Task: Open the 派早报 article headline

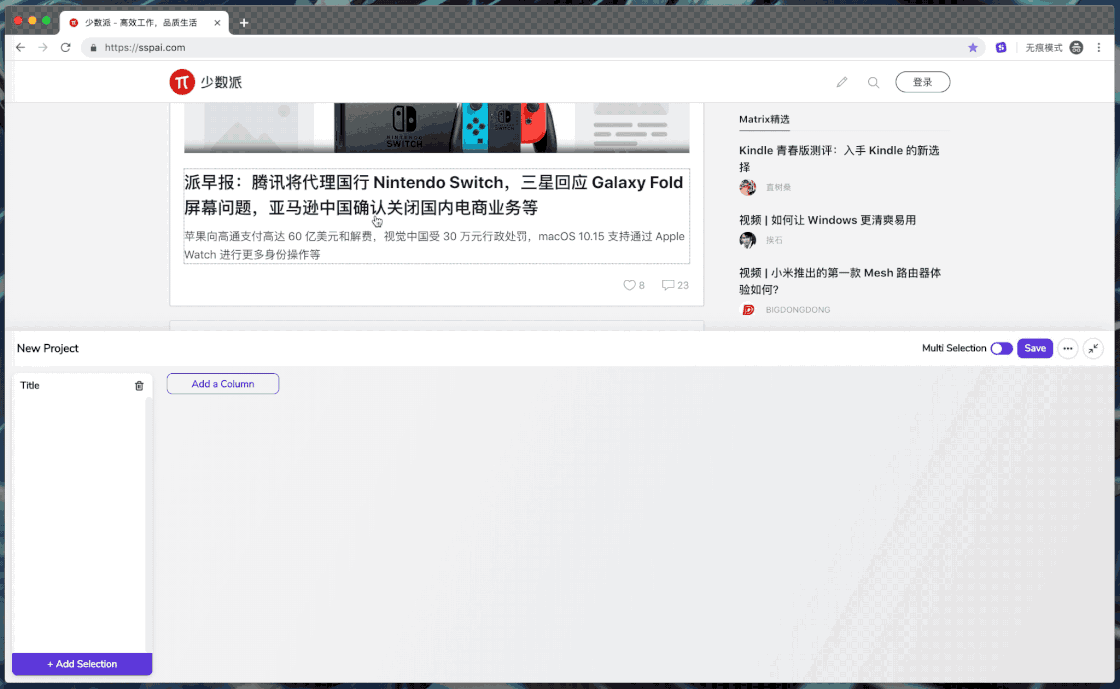Action: pyautogui.click(x=434, y=195)
